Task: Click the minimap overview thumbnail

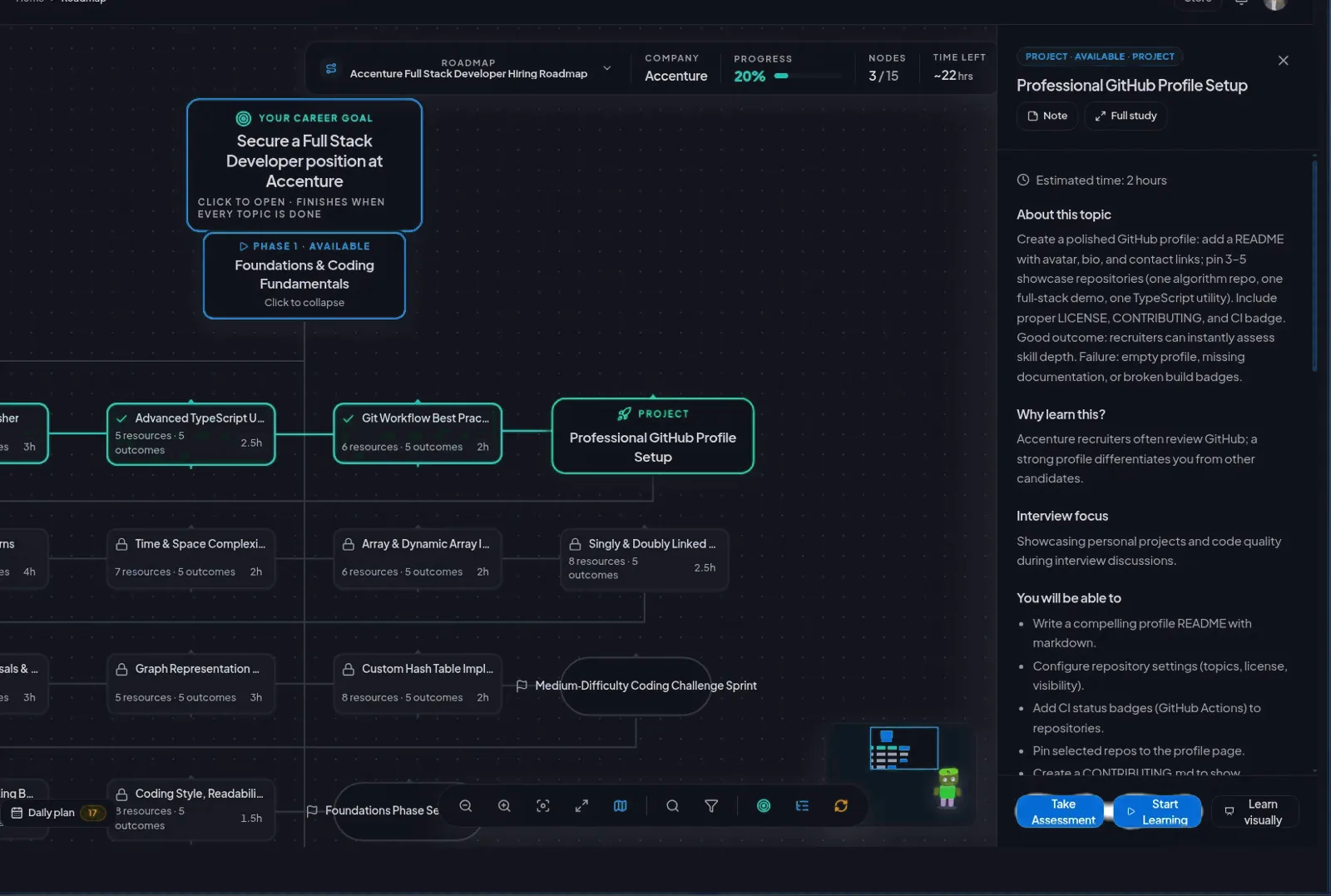Action: point(903,748)
